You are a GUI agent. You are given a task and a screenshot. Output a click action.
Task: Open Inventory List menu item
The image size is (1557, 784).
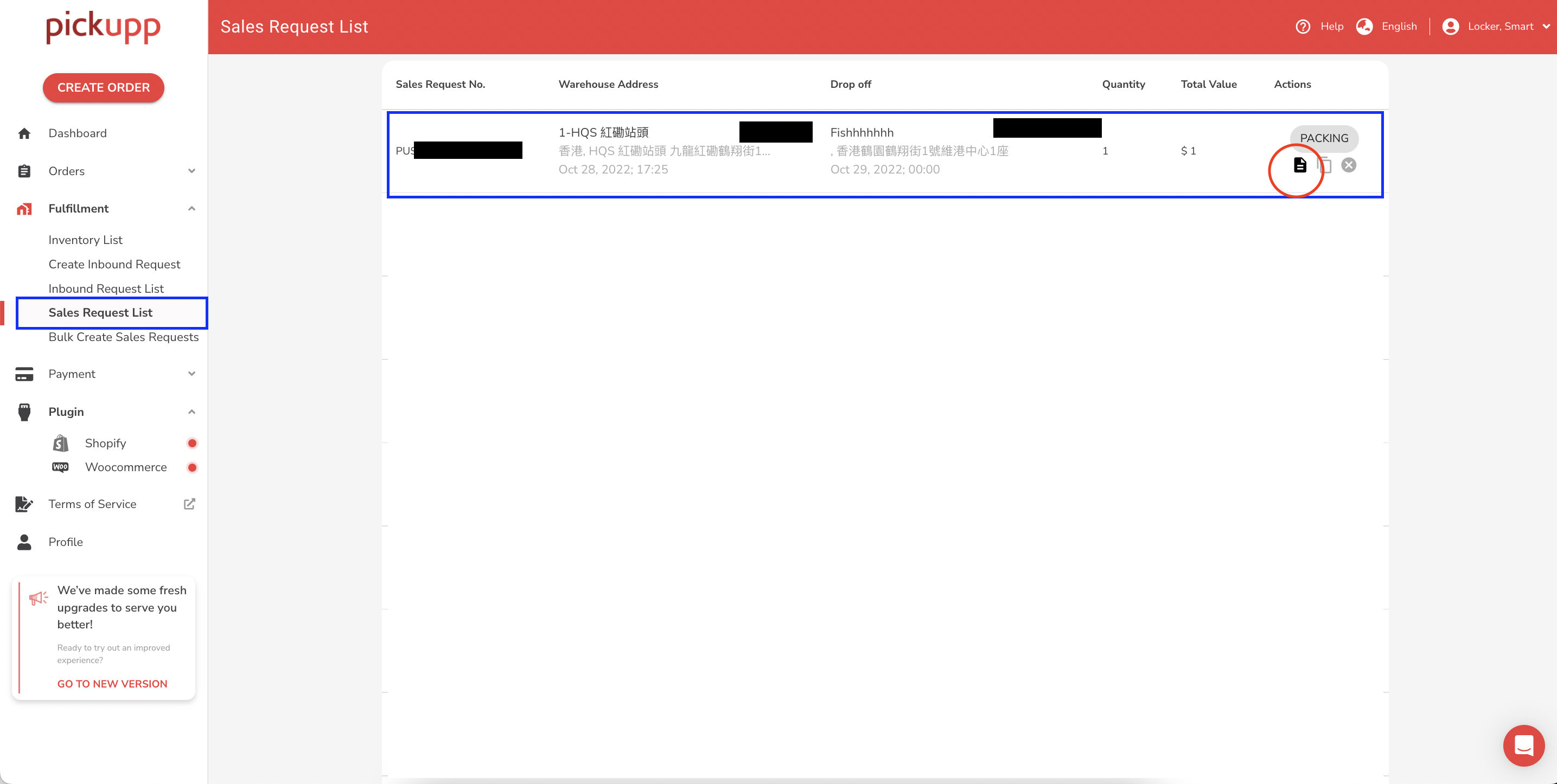[85, 240]
